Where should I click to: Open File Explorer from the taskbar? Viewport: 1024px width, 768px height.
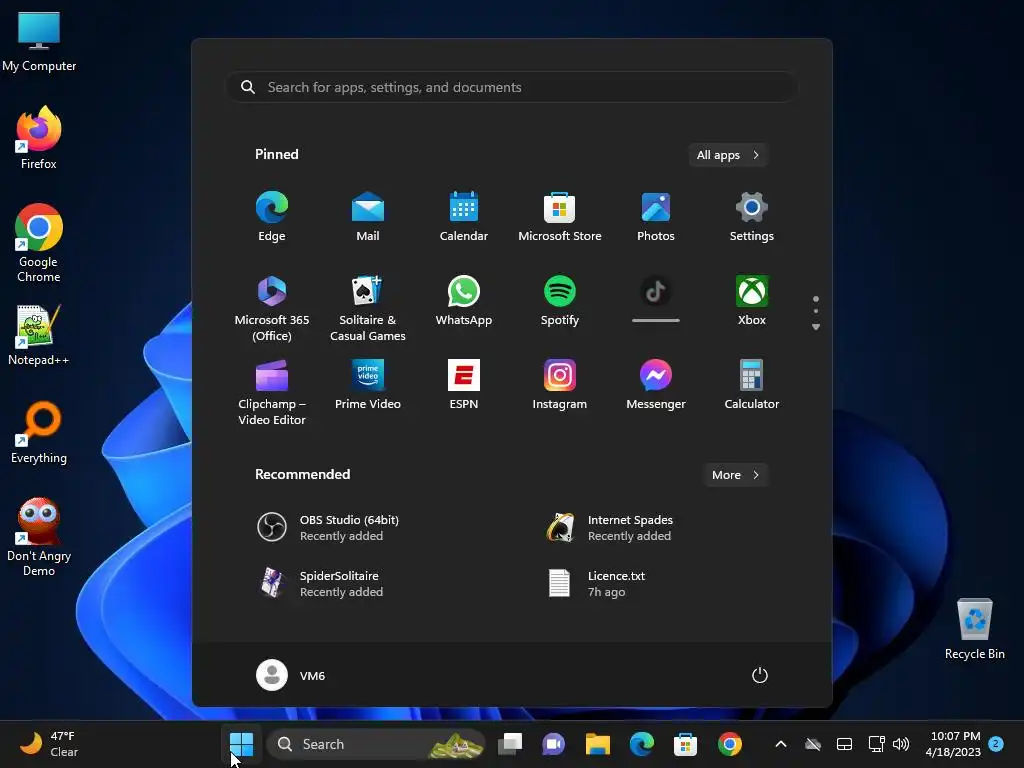tap(598, 744)
